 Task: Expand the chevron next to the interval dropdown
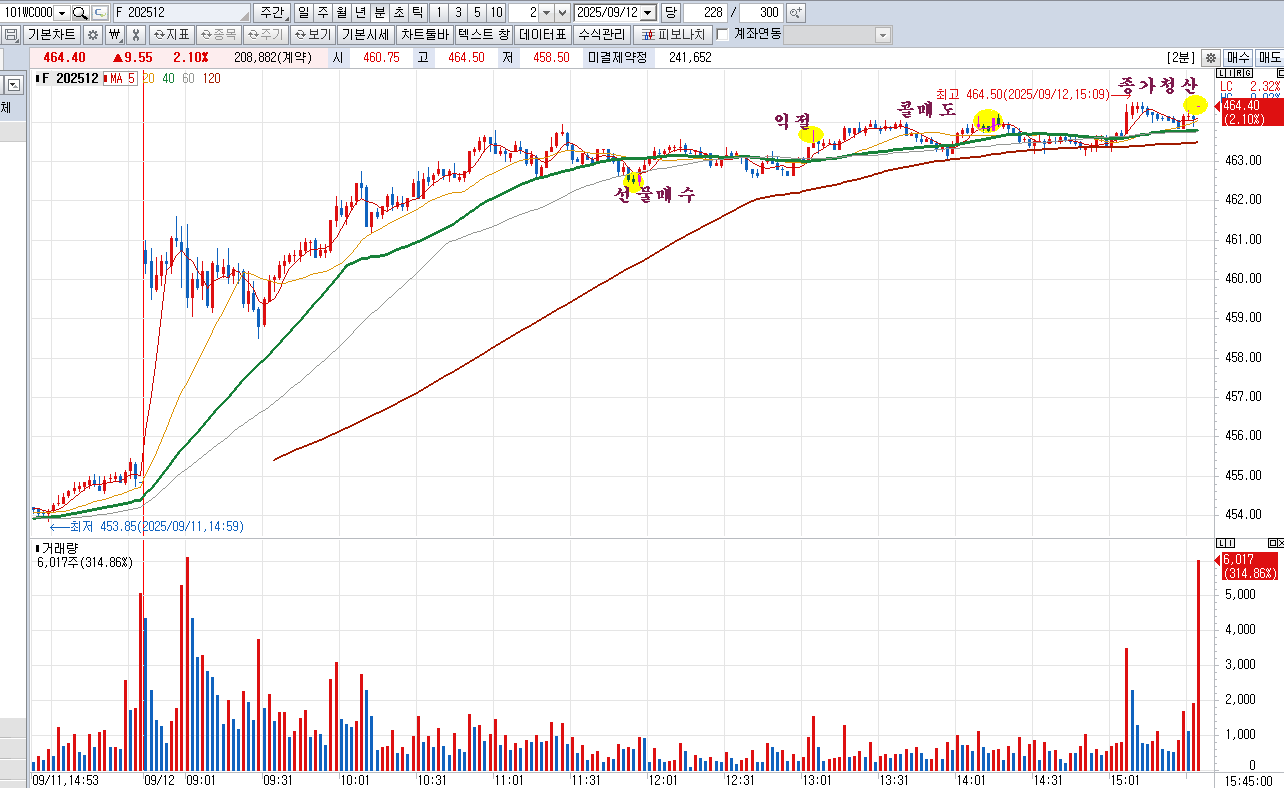563,13
